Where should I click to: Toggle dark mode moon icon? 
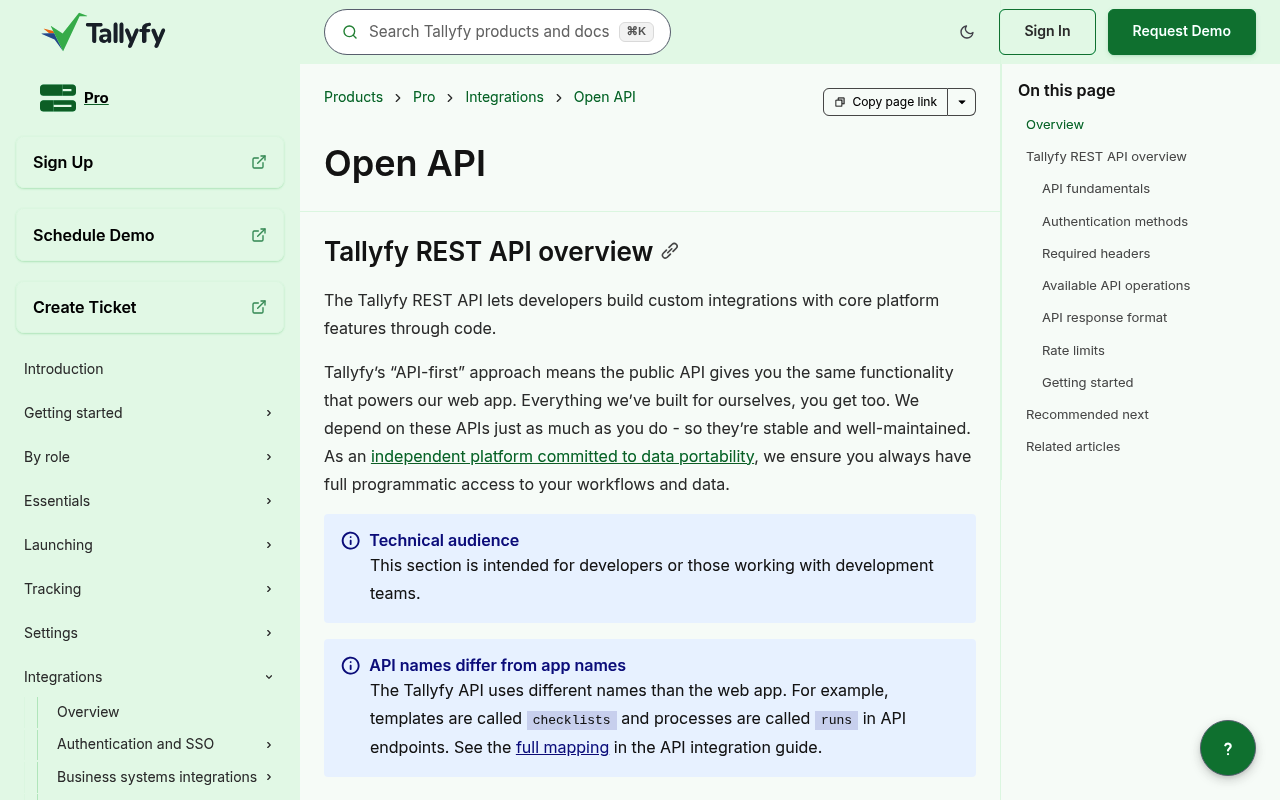point(967,32)
